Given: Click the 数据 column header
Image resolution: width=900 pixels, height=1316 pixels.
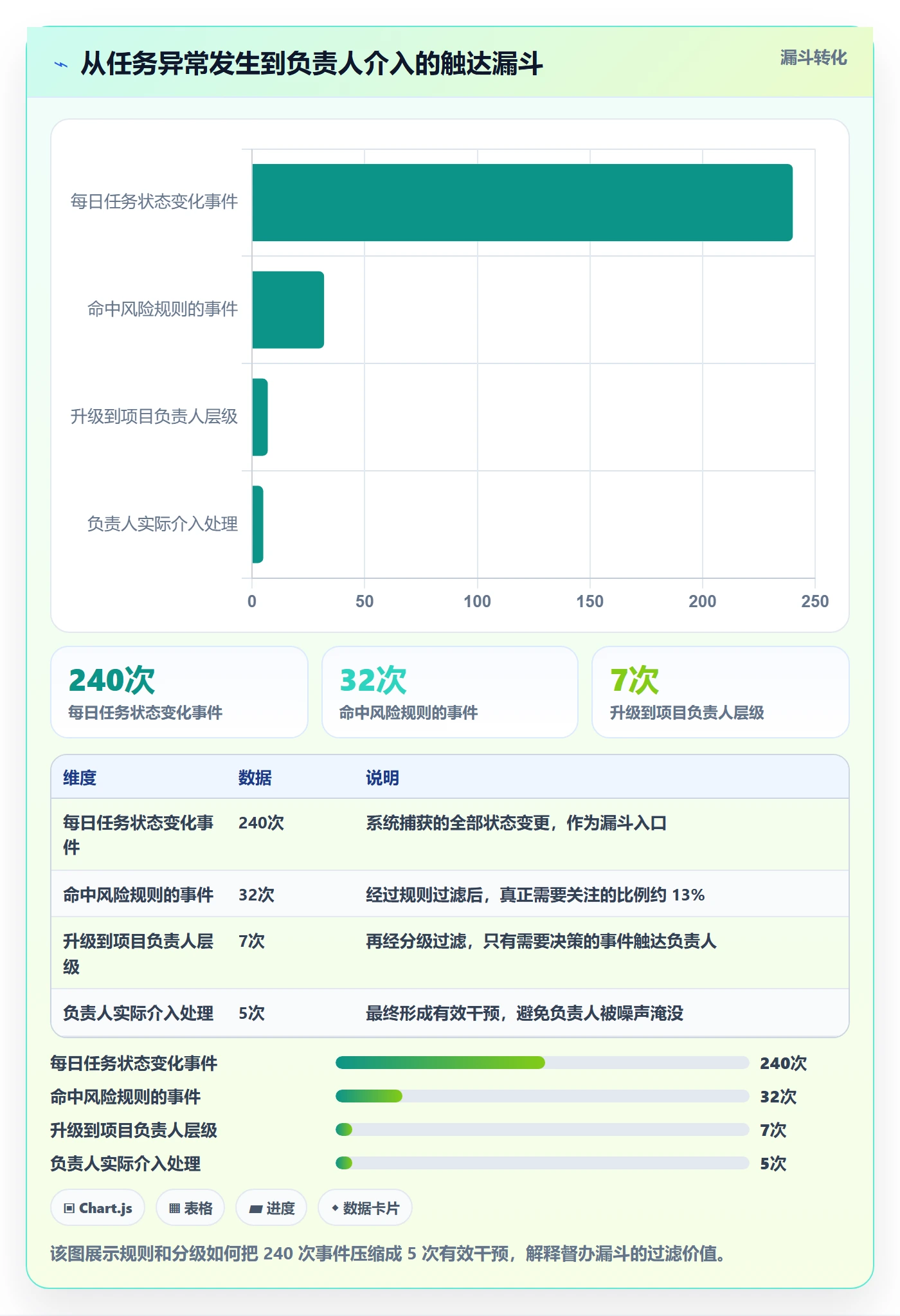Looking at the screenshot, I should click(255, 778).
